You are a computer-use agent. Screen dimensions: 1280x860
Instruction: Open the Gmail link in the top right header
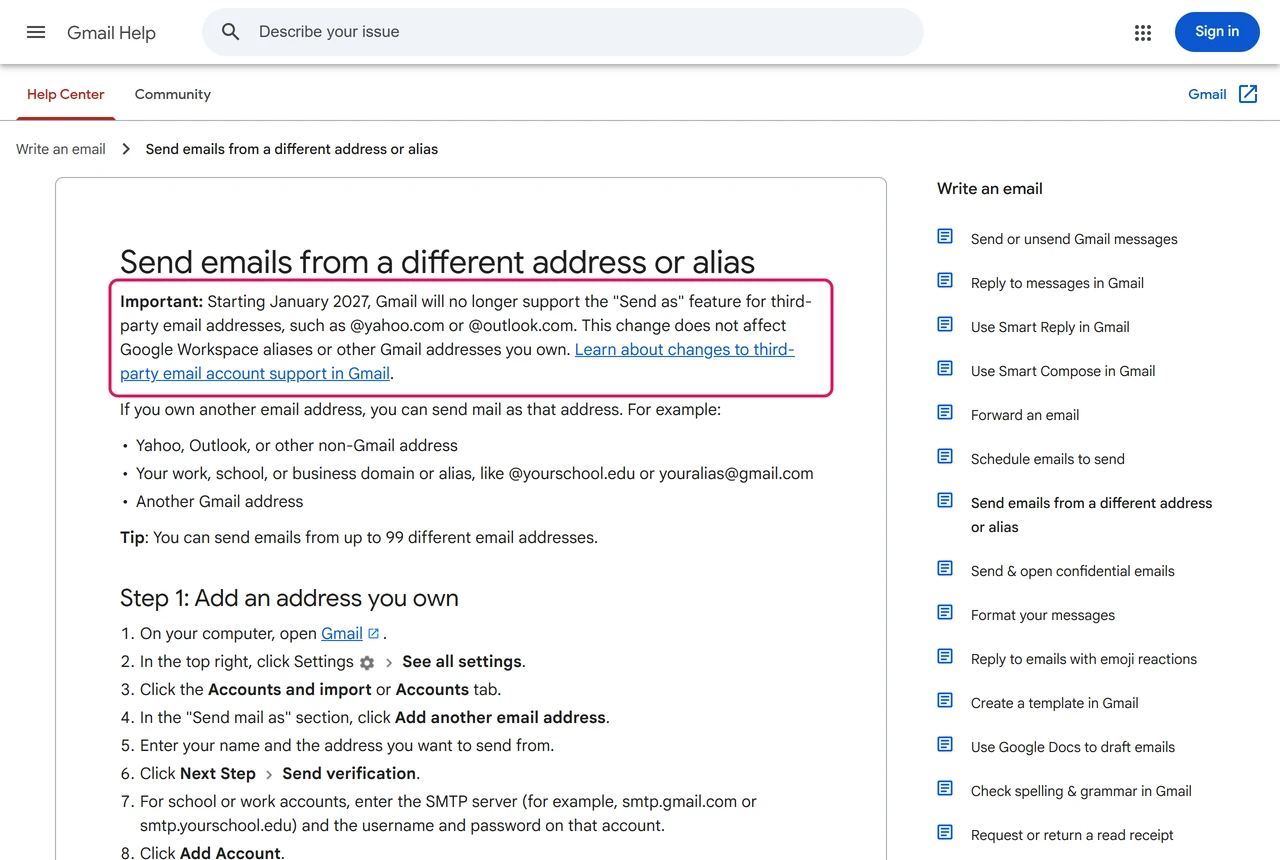click(x=1207, y=94)
